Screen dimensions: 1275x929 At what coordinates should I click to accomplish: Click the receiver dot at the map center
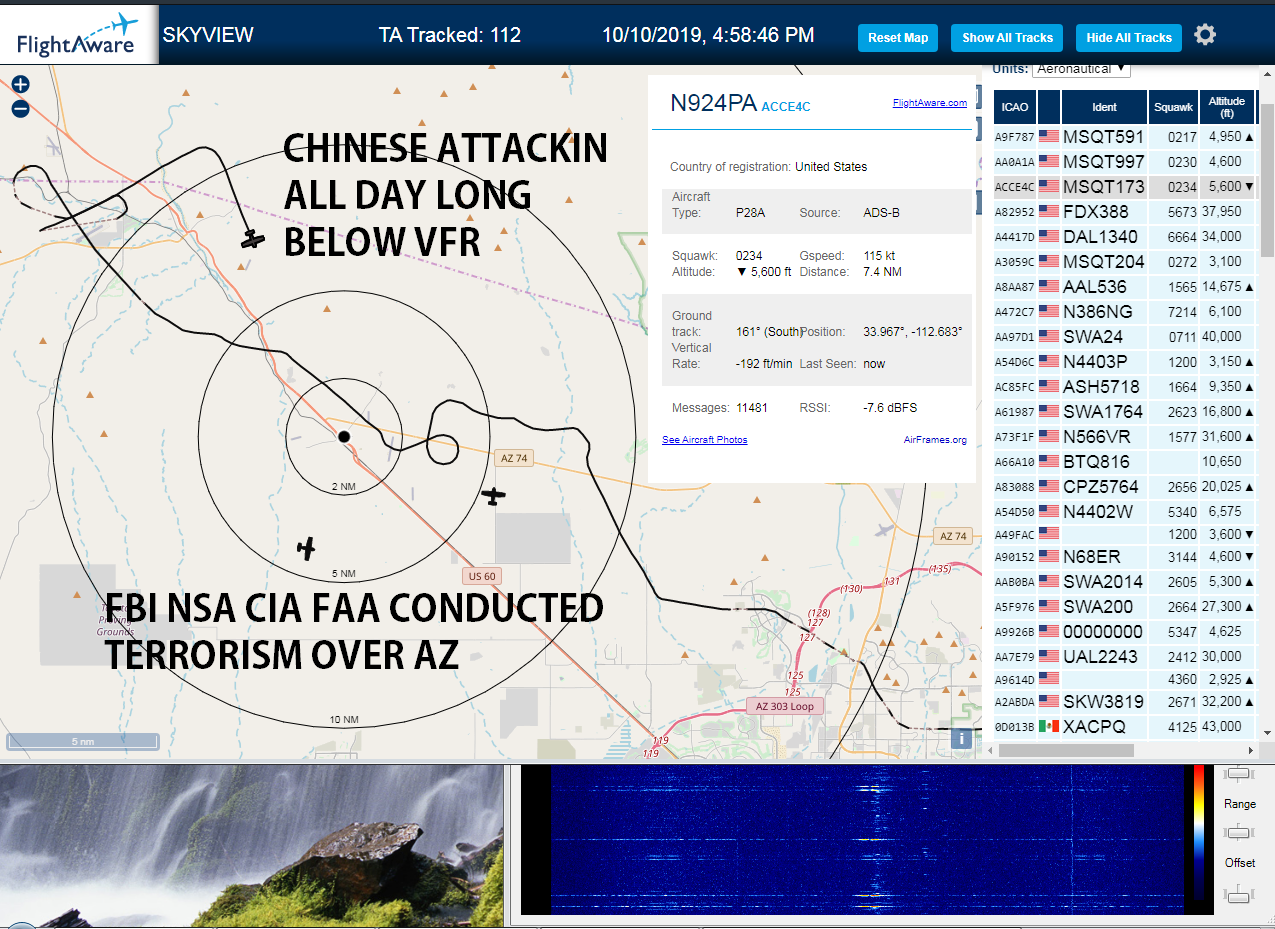344,437
